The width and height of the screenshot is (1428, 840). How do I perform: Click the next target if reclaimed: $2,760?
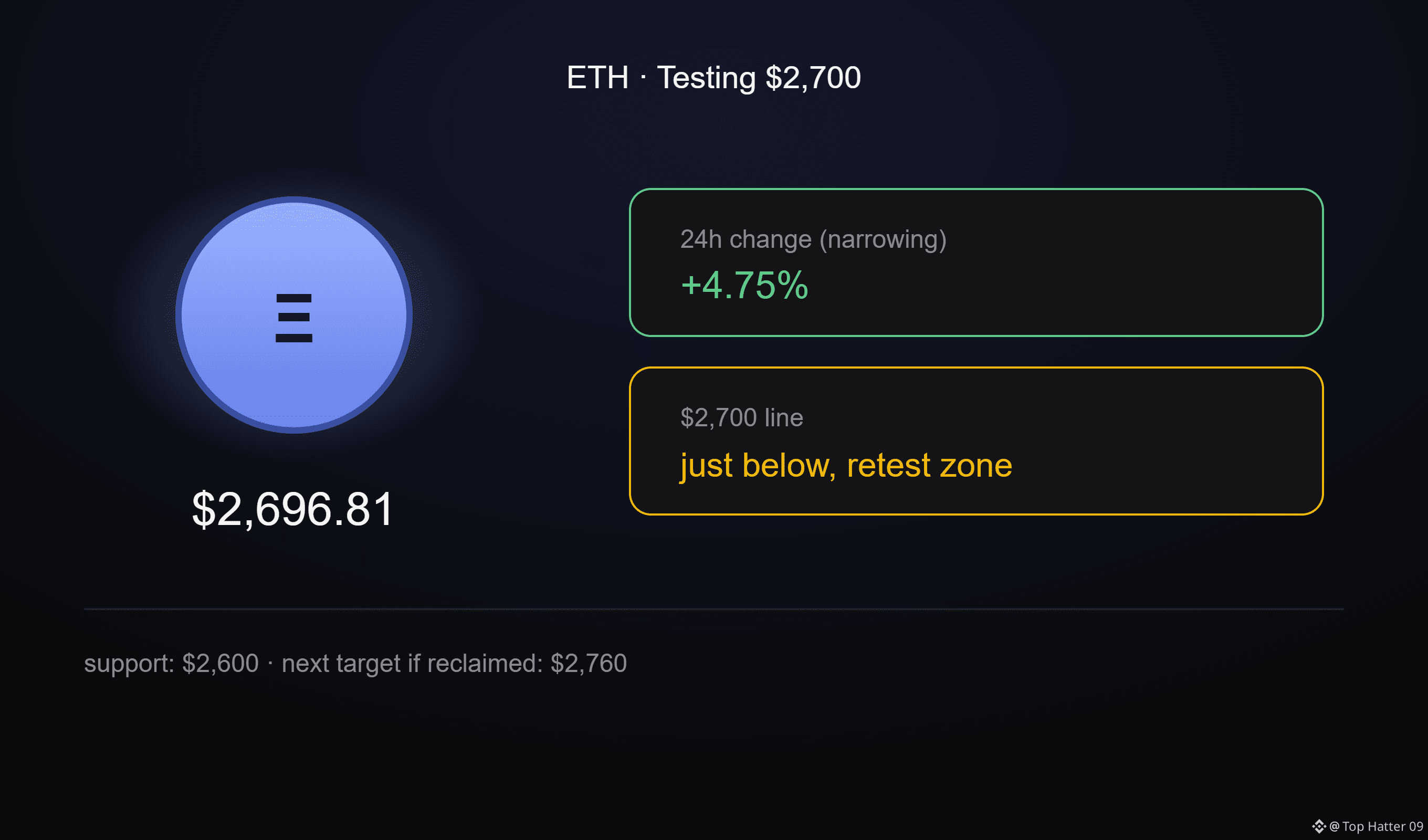454,663
